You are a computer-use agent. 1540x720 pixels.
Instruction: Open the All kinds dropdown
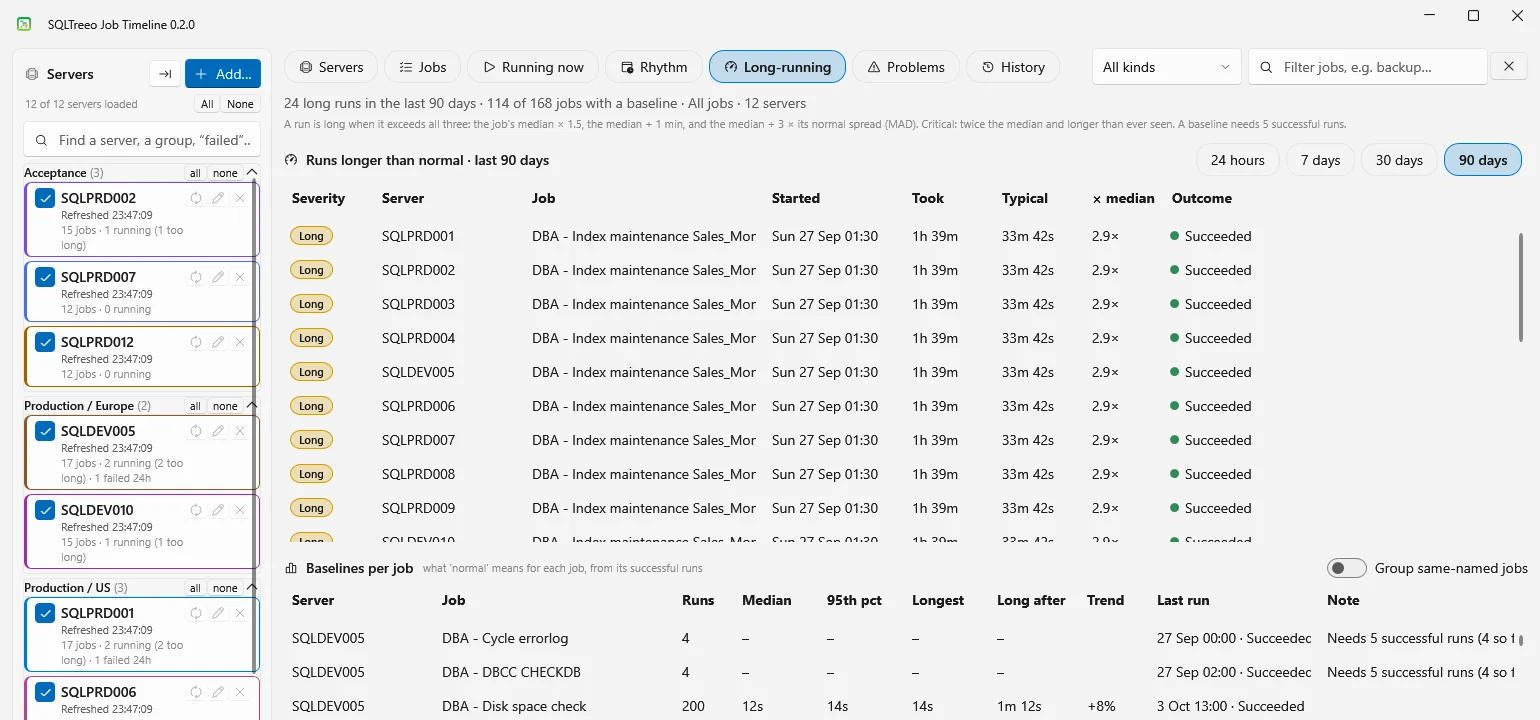[1166, 67]
